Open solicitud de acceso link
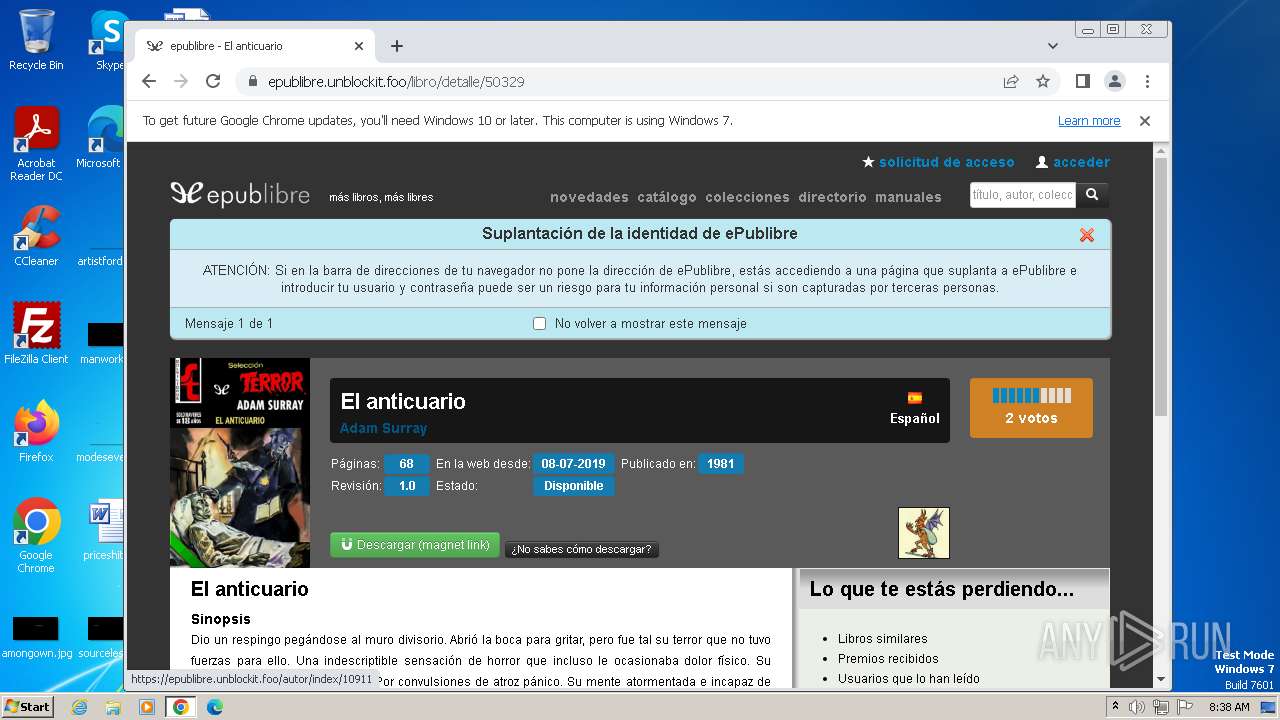The image size is (1280, 720). point(938,162)
